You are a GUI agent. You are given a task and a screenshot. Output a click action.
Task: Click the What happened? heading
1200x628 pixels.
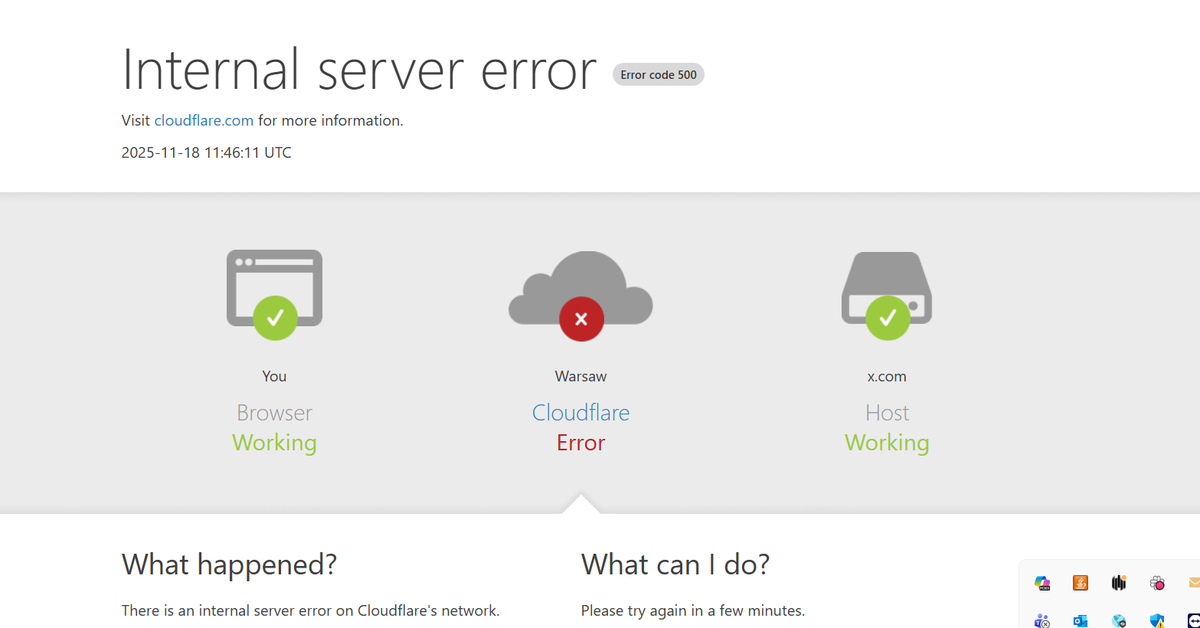(x=229, y=565)
